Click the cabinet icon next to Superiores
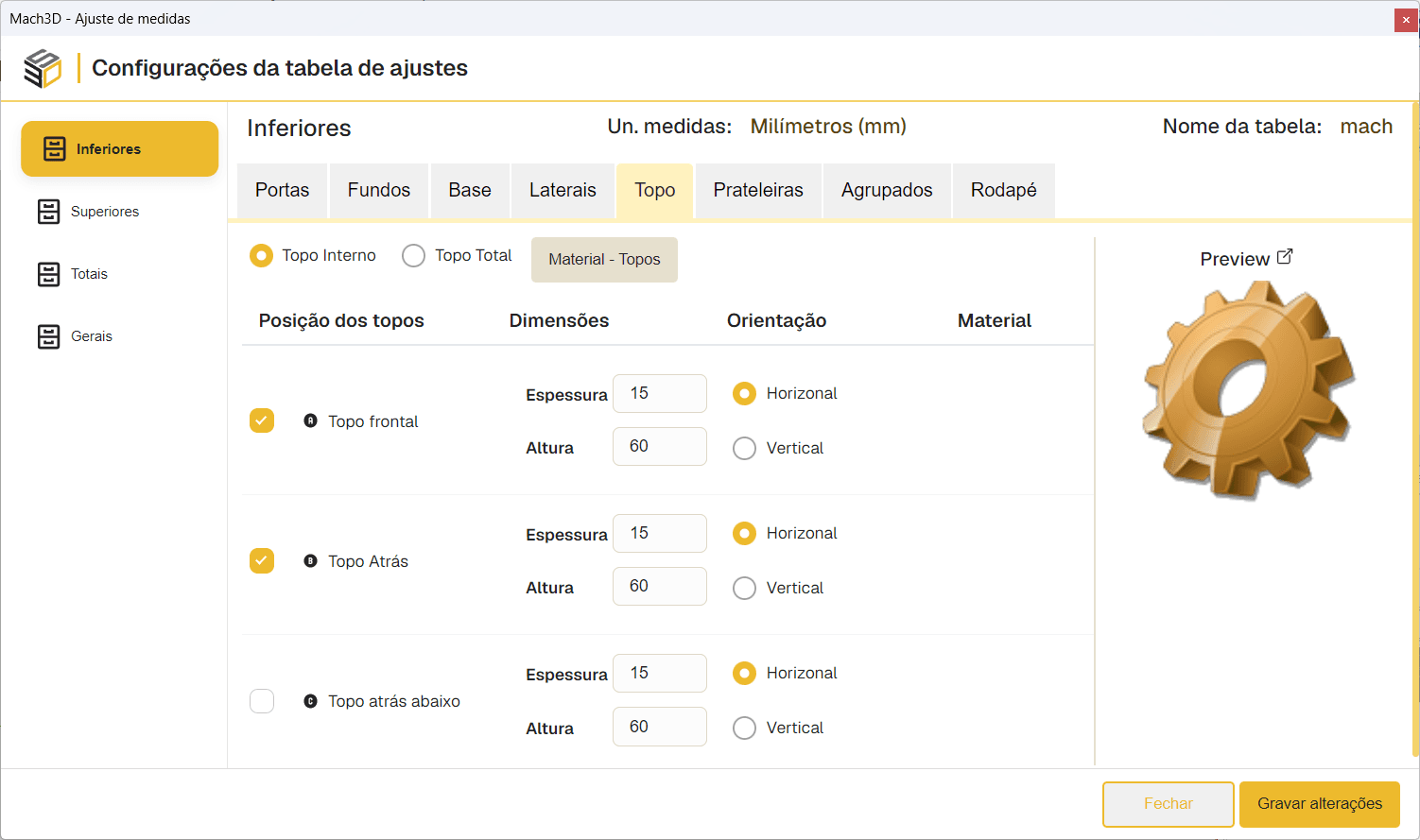The image size is (1420, 840). coord(48,212)
